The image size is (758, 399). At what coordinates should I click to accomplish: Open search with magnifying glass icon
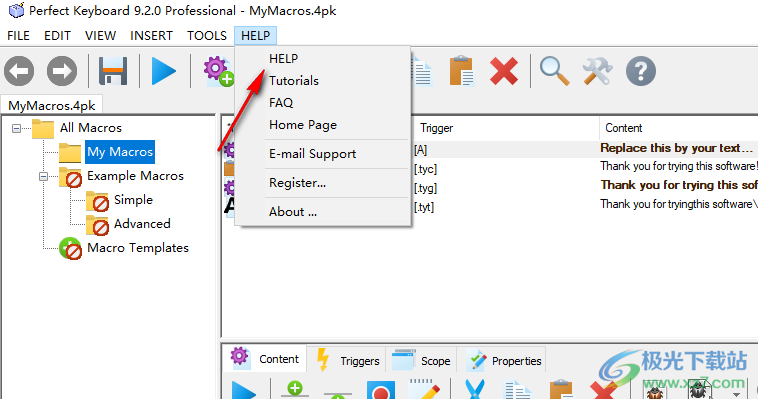(554, 71)
